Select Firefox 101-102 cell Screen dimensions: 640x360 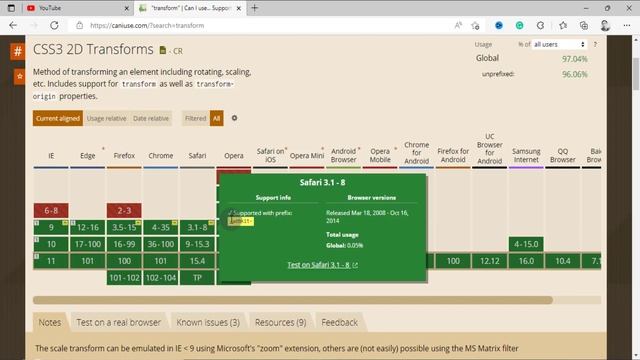[124, 278]
